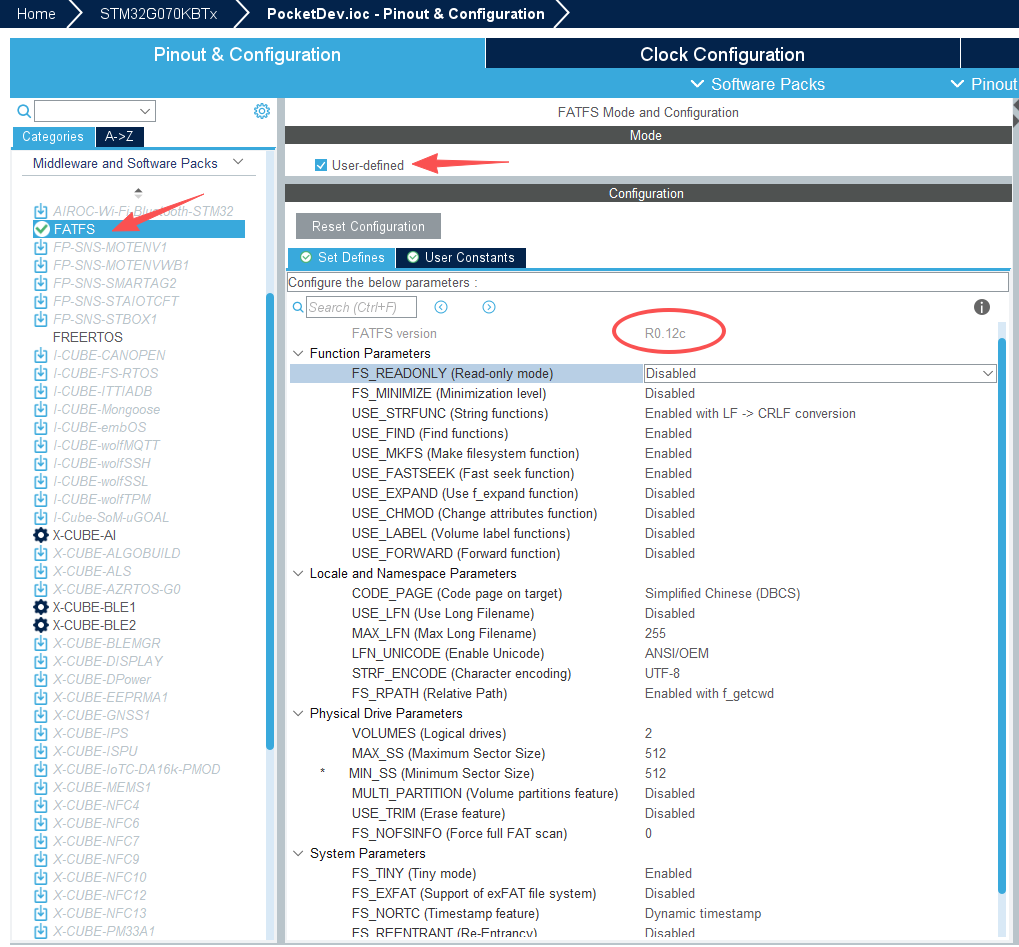
Task: Click the download icon beside I-CUBE-wolfSSL
Action: point(41,482)
